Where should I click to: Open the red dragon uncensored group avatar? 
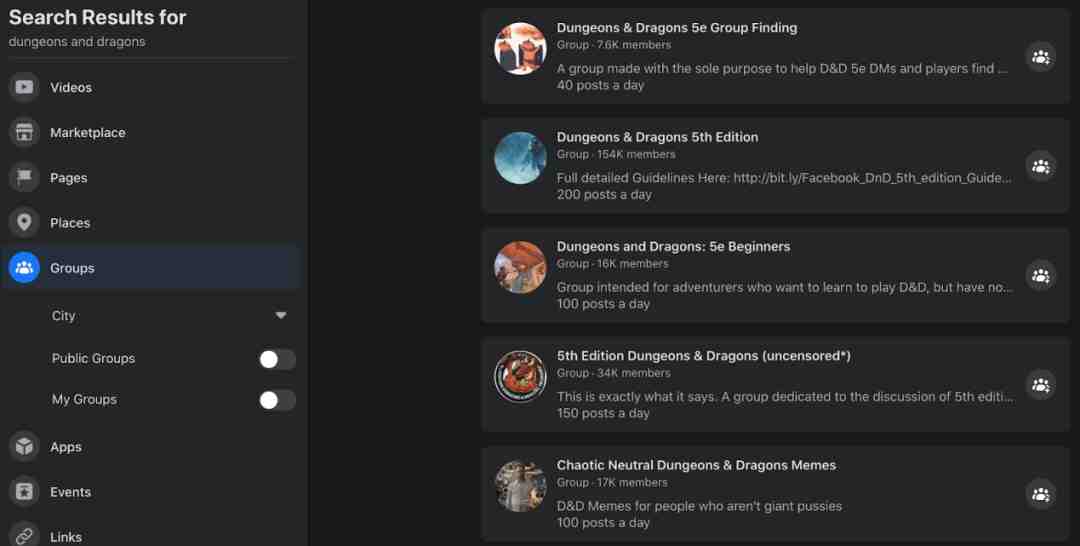pyautogui.click(x=520, y=377)
